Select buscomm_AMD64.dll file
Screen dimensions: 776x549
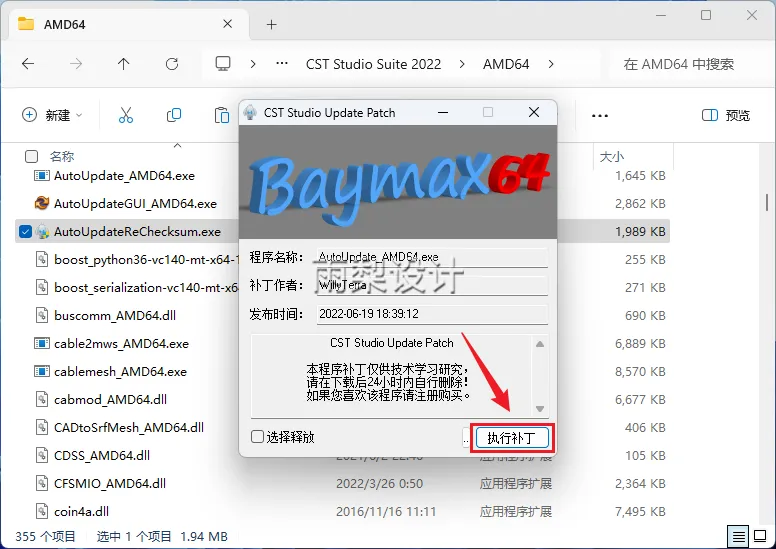pyautogui.click(x=115, y=315)
